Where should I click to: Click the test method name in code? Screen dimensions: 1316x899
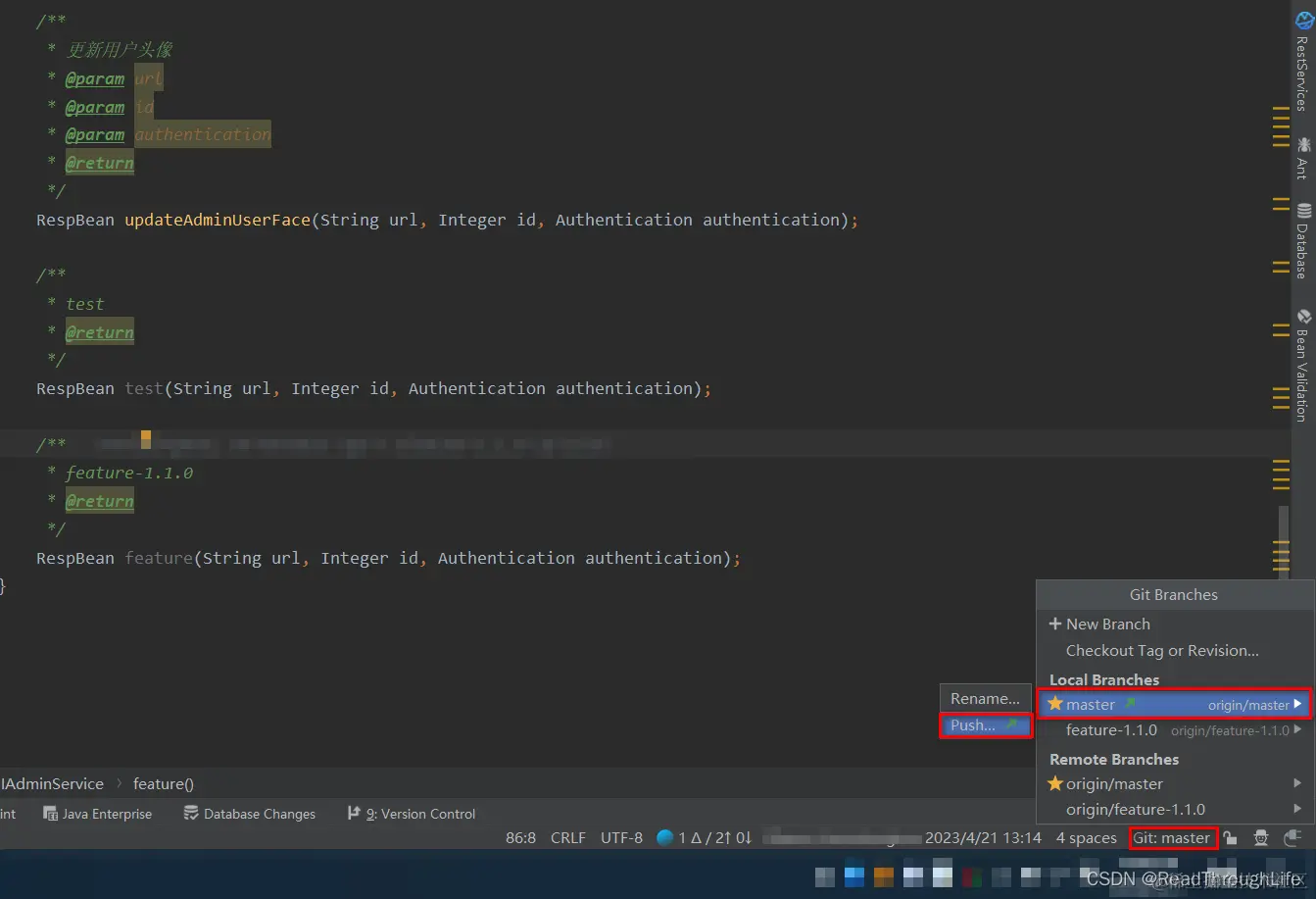coord(144,388)
